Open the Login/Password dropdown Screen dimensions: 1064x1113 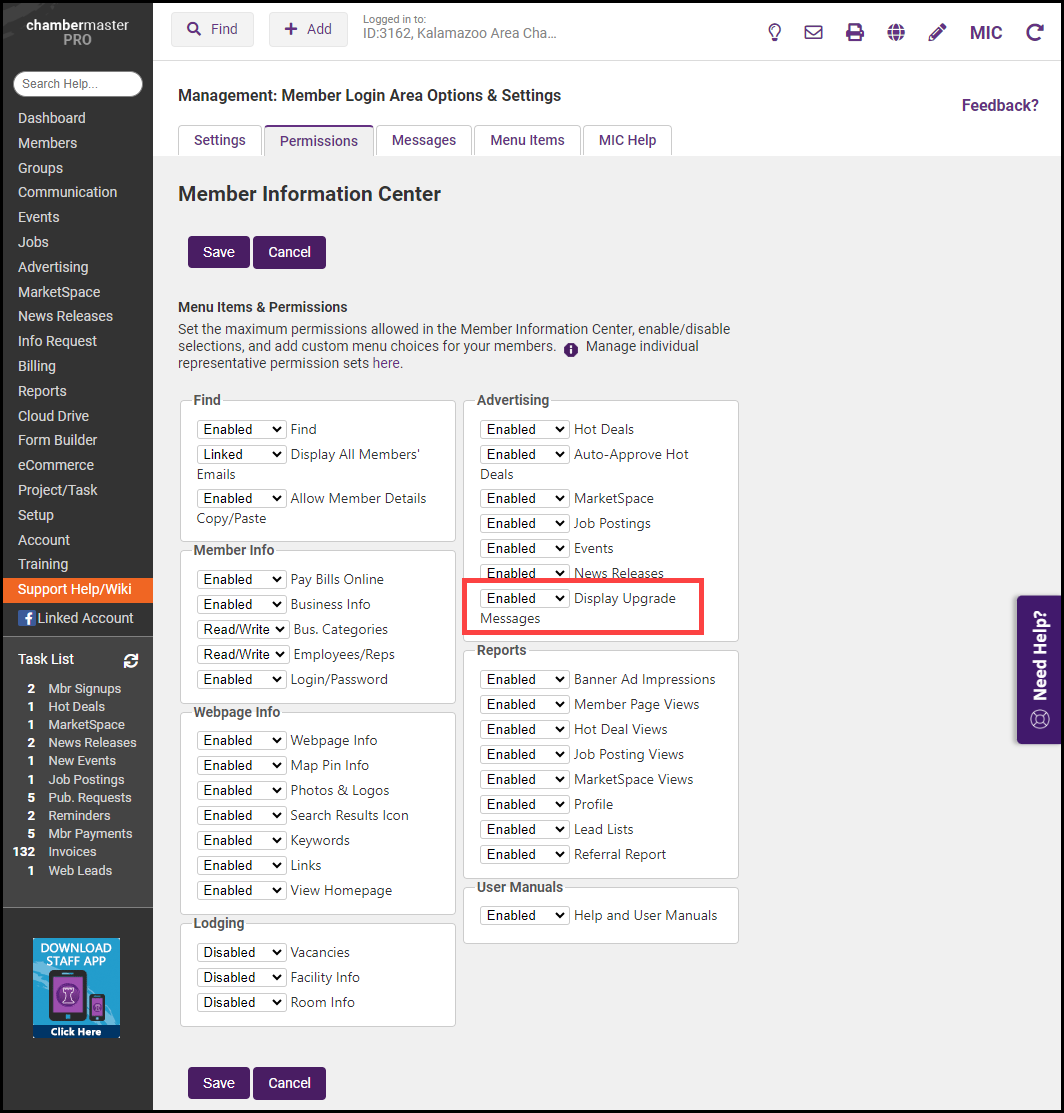tap(241, 679)
